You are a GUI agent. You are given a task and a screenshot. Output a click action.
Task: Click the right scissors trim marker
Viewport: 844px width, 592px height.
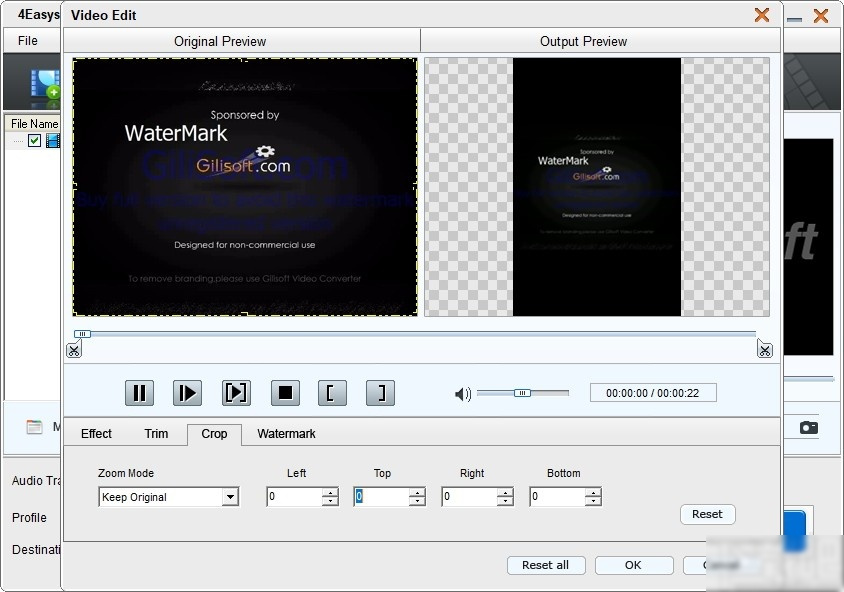(x=764, y=349)
